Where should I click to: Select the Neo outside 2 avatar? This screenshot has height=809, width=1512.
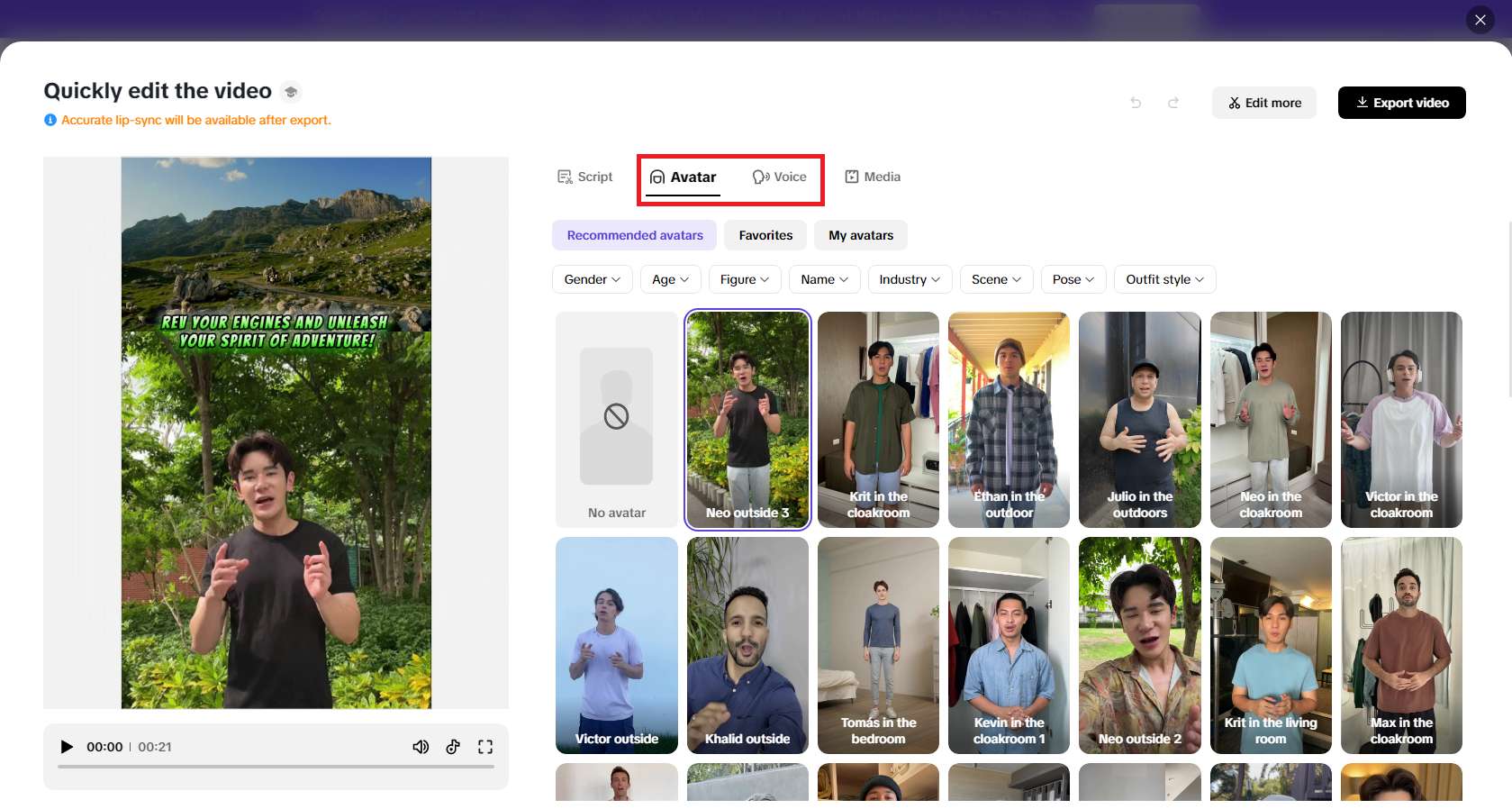(x=1140, y=645)
